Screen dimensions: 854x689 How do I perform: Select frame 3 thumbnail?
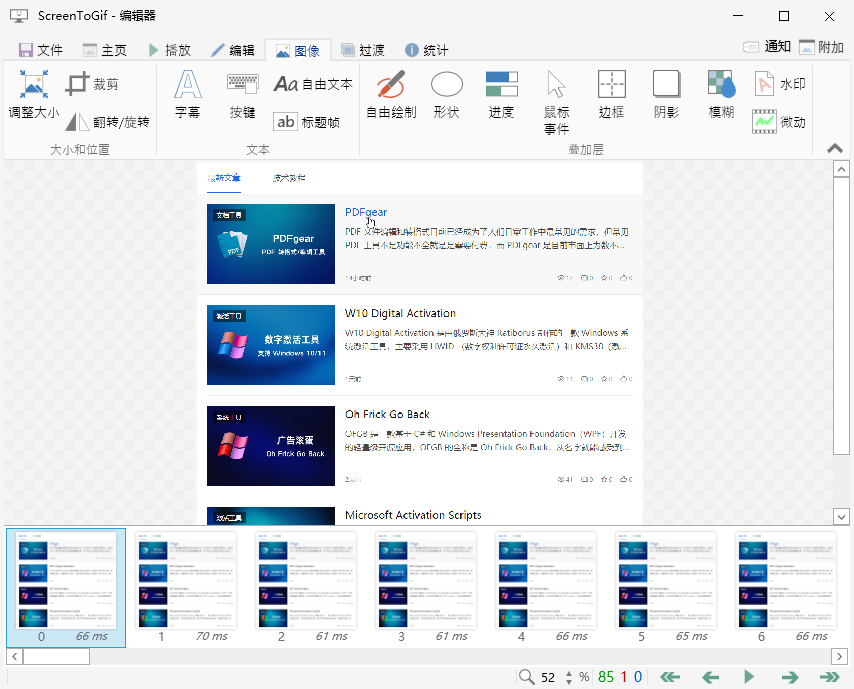tap(426, 588)
